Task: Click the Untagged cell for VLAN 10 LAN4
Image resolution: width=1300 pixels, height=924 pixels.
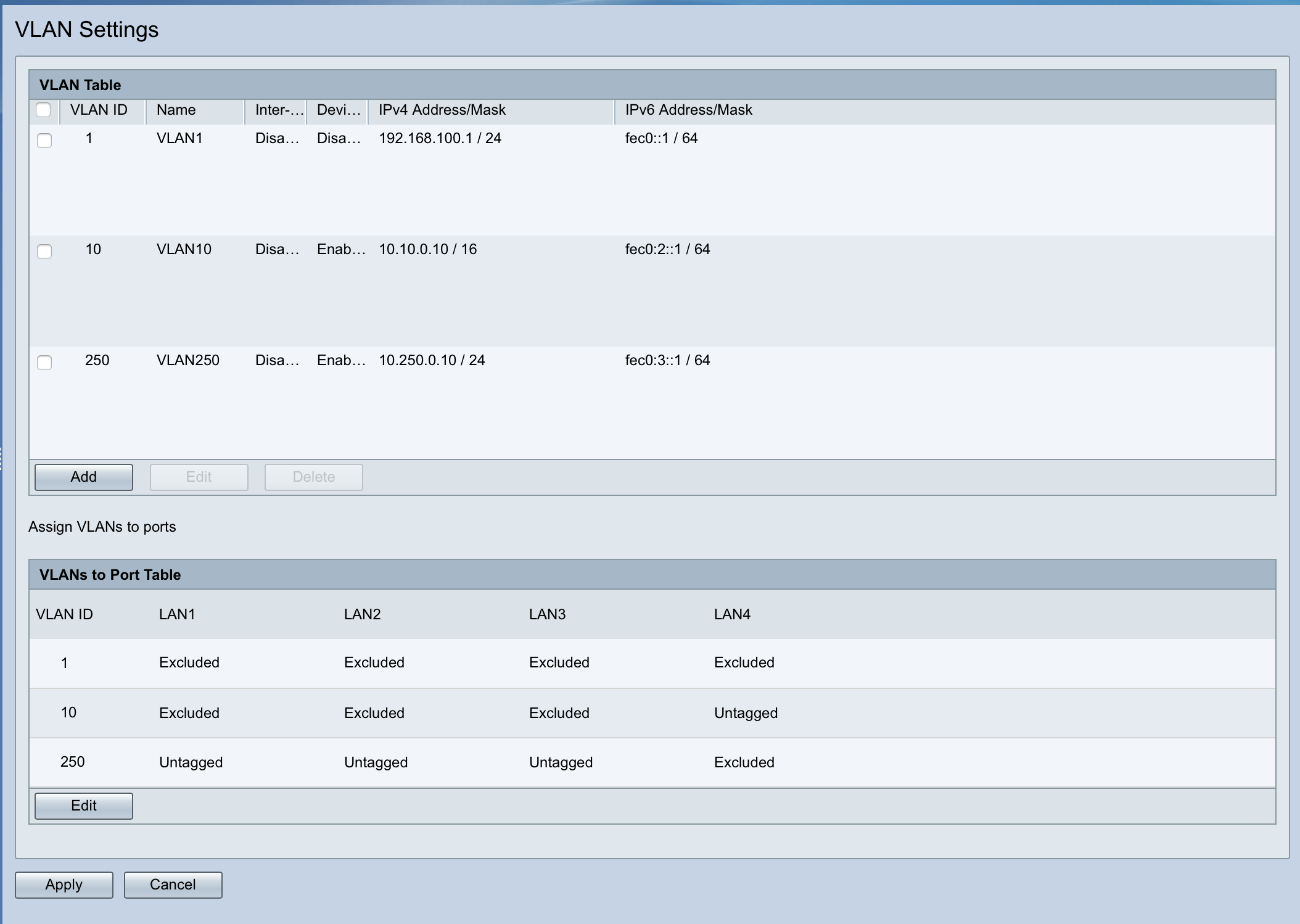Action: tap(746, 713)
